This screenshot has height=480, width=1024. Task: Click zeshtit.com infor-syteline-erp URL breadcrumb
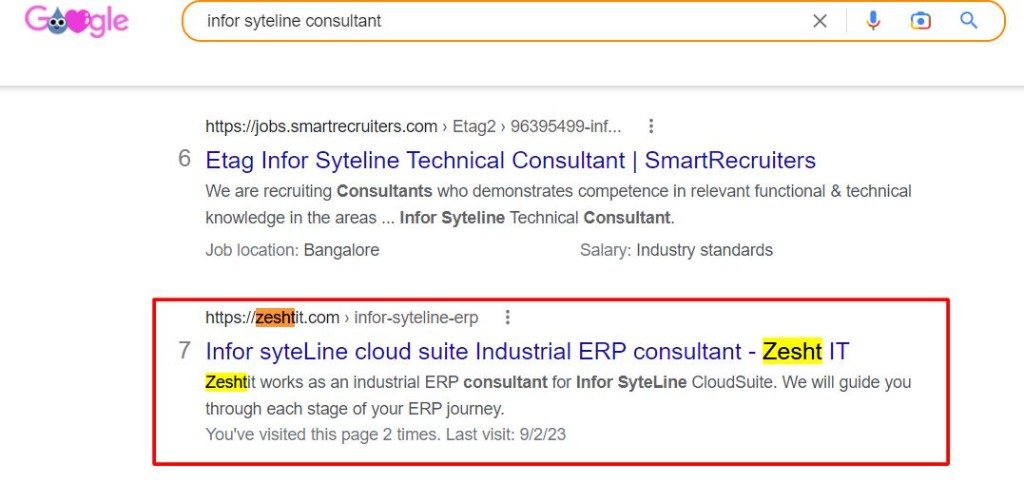click(342, 317)
